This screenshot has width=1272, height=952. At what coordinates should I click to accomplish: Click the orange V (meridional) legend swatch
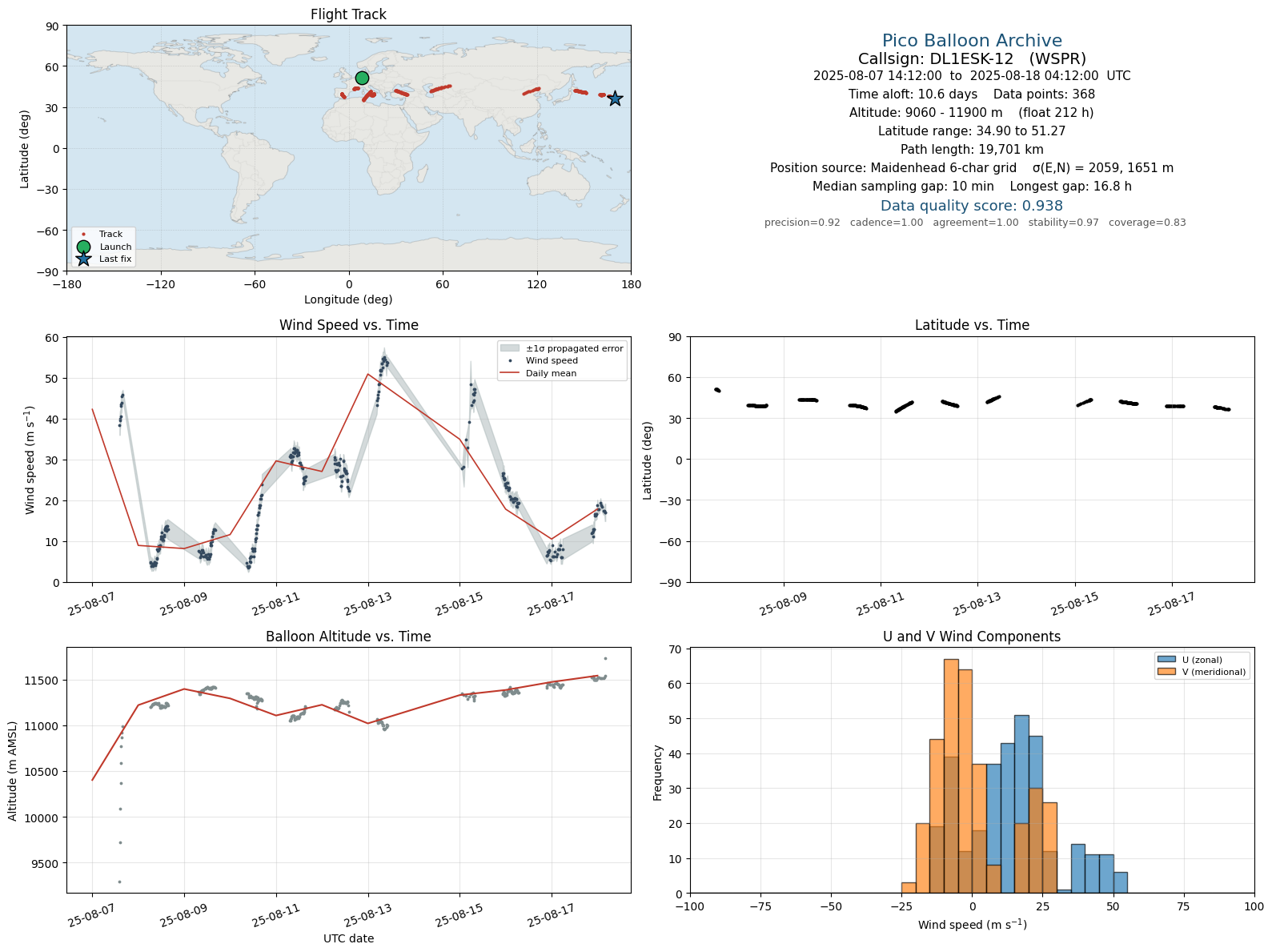pyautogui.click(x=1166, y=672)
